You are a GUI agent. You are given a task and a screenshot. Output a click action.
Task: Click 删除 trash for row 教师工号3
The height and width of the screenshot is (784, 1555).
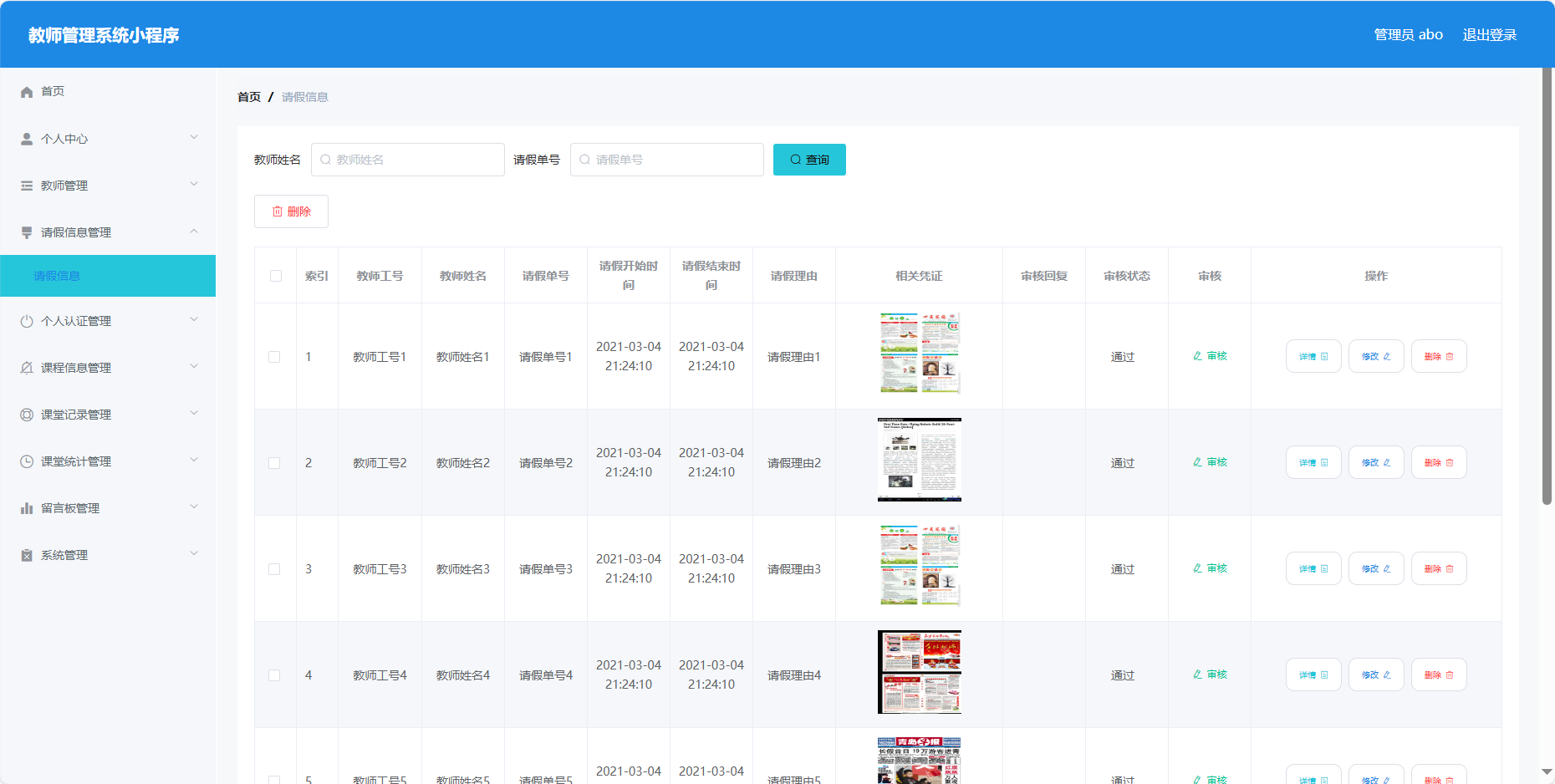point(1439,568)
